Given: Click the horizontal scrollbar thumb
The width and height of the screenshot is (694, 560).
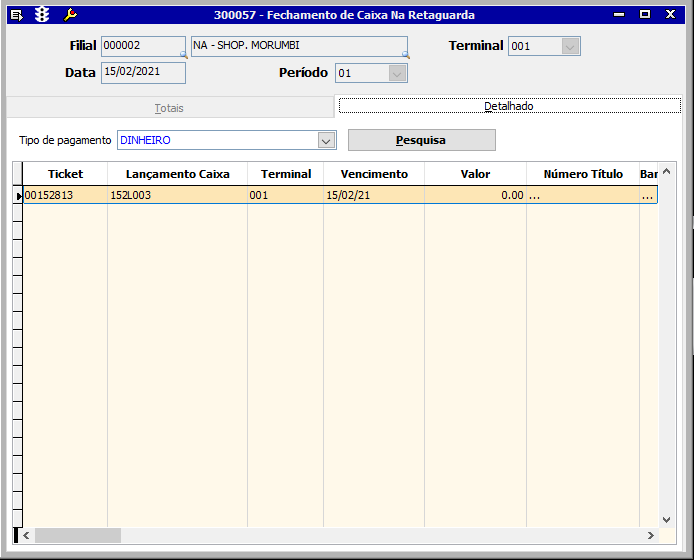Looking at the screenshot, I should click(x=78, y=536).
